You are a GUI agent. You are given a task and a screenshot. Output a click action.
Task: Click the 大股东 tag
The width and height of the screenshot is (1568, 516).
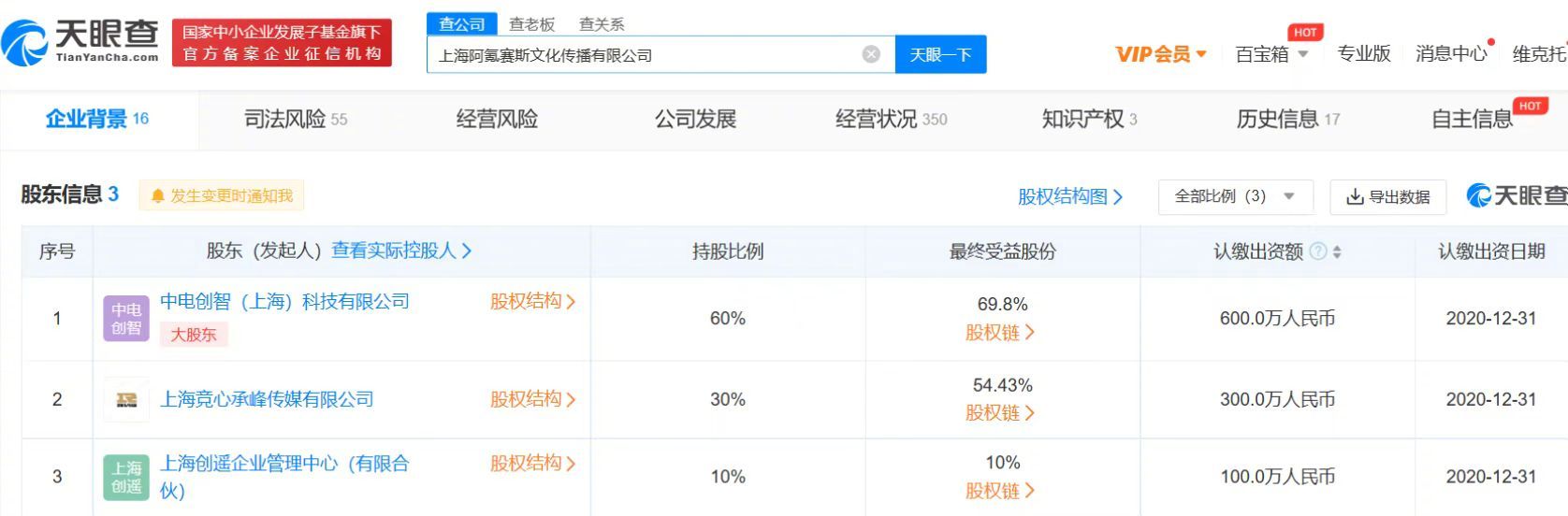click(194, 334)
